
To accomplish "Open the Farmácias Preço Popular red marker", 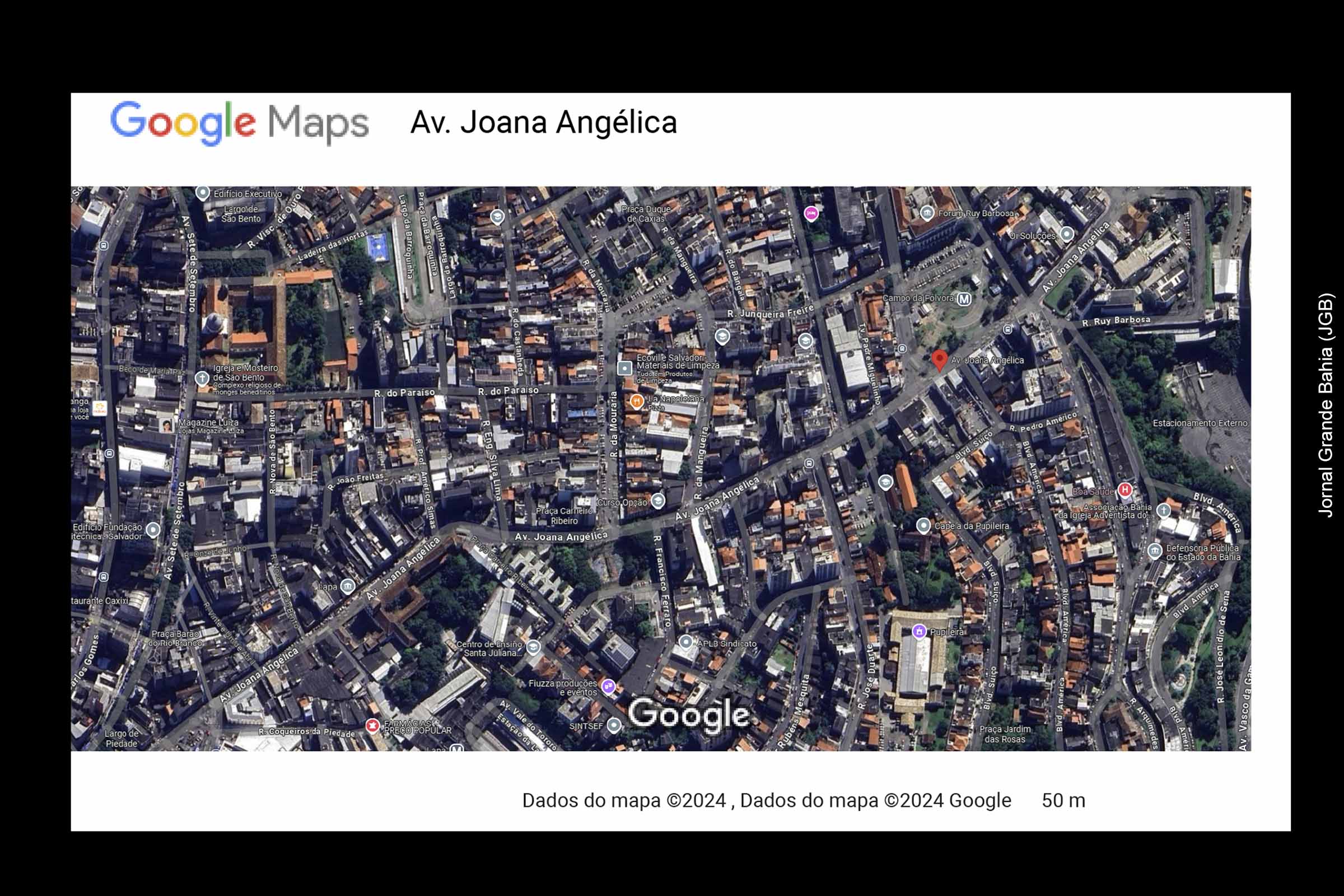I will pos(372,726).
